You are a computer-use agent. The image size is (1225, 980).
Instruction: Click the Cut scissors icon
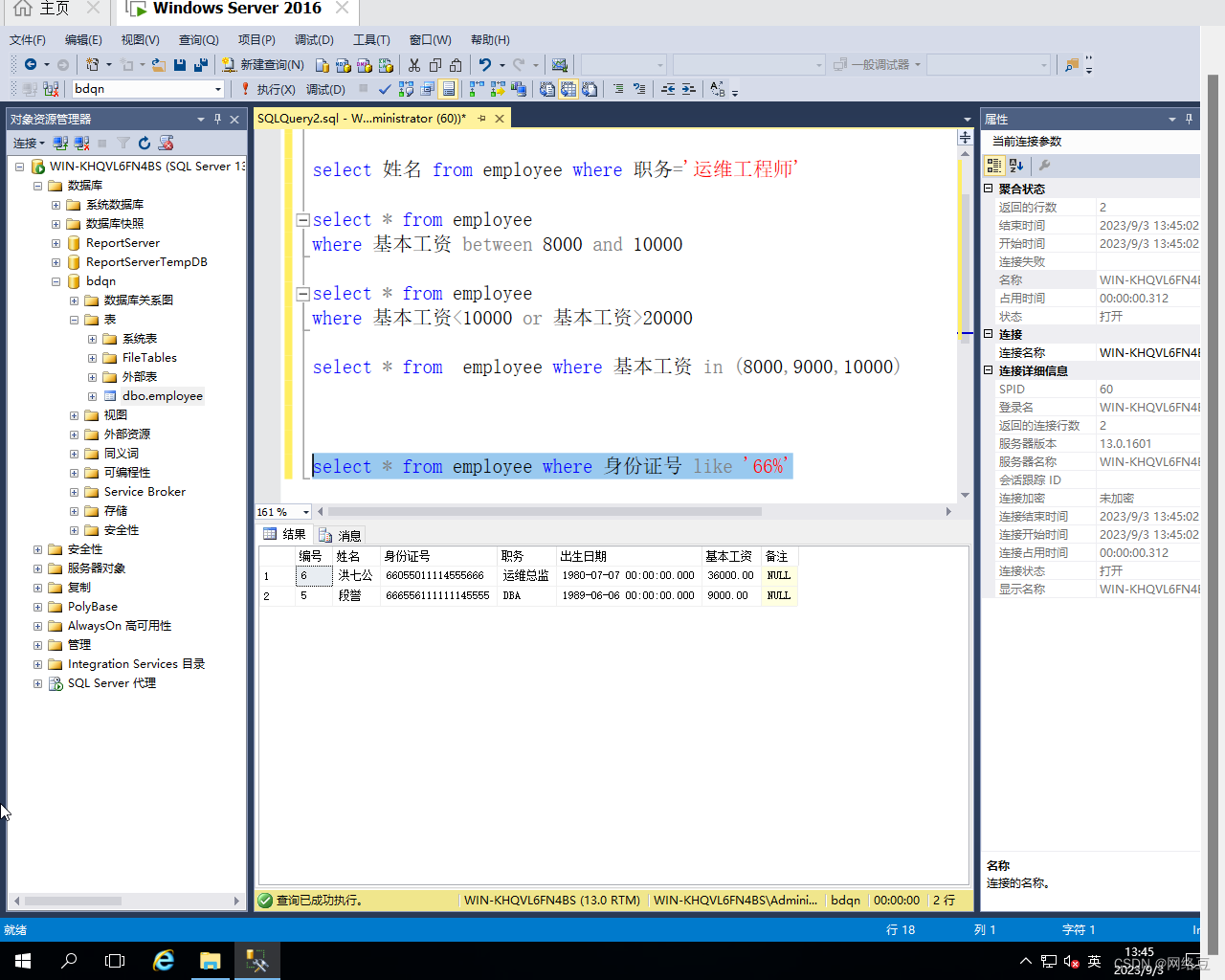coord(414,64)
